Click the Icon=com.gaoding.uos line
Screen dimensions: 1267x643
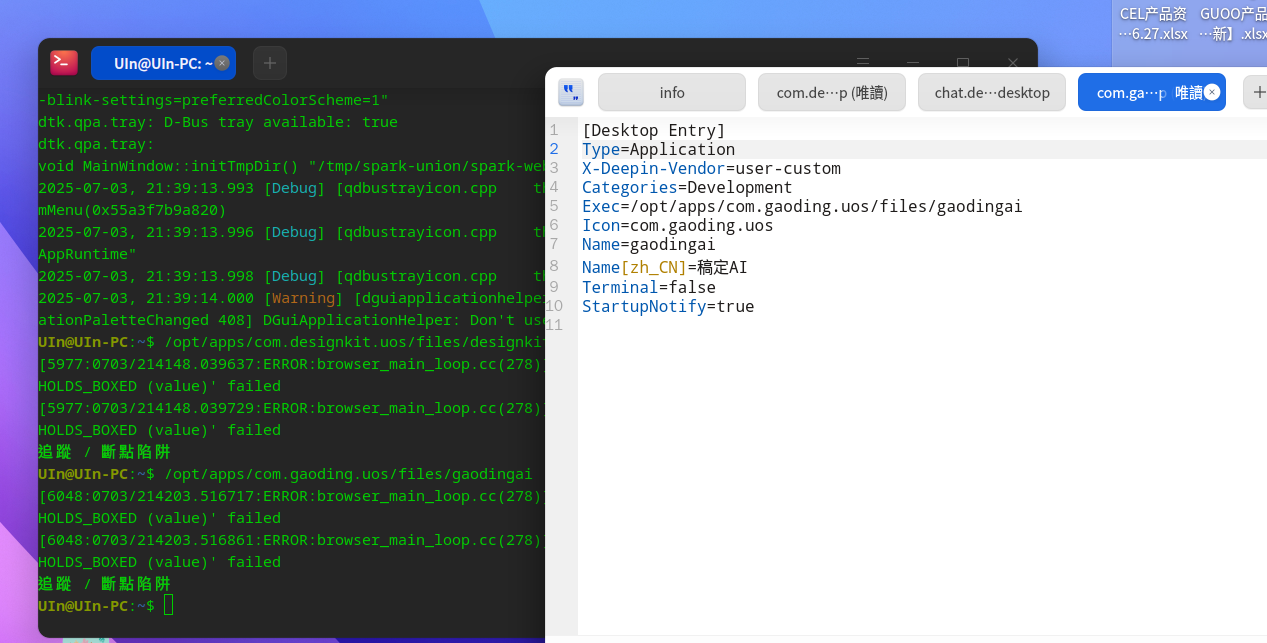click(678, 225)
